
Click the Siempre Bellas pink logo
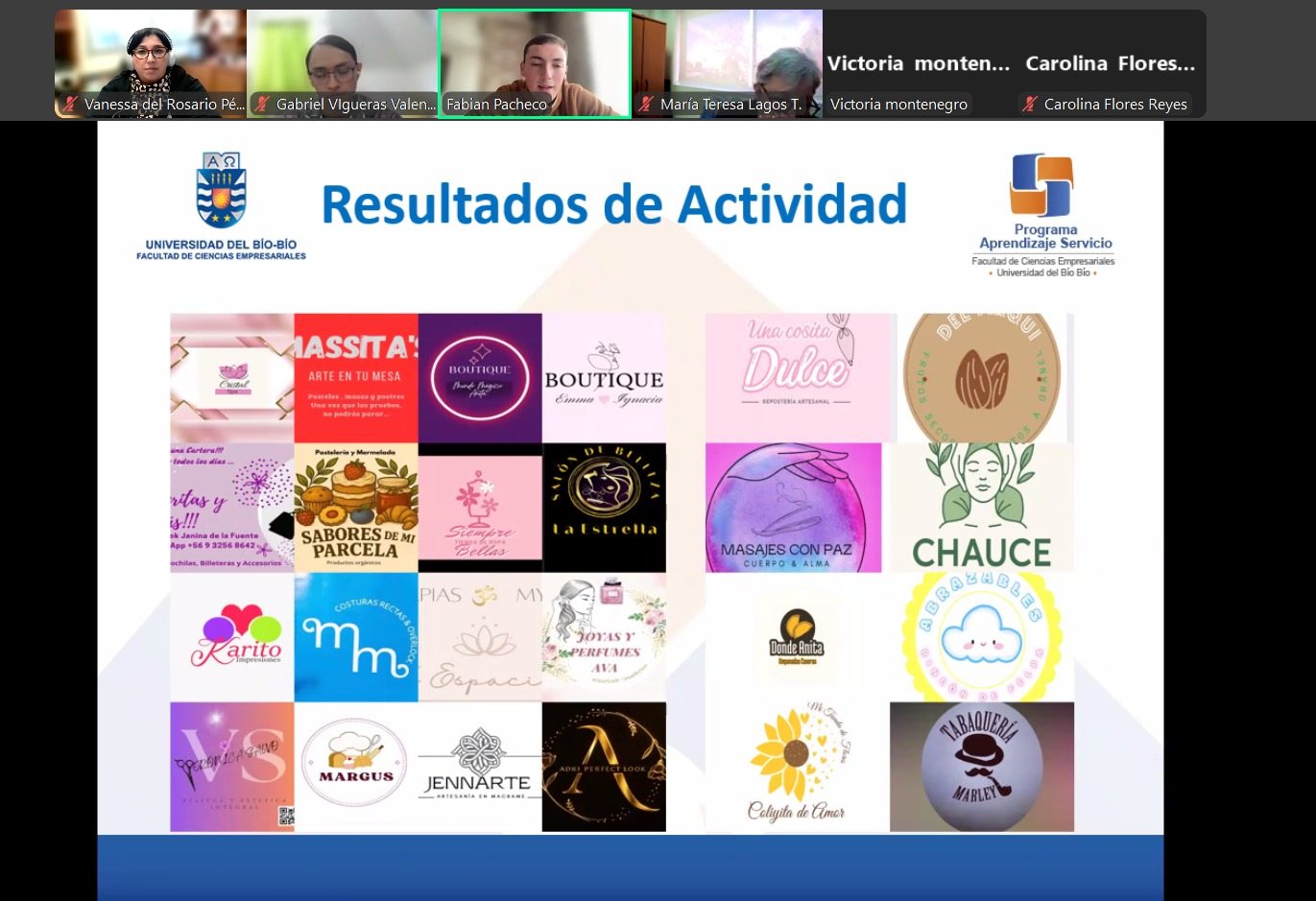[x=480, y=509]
